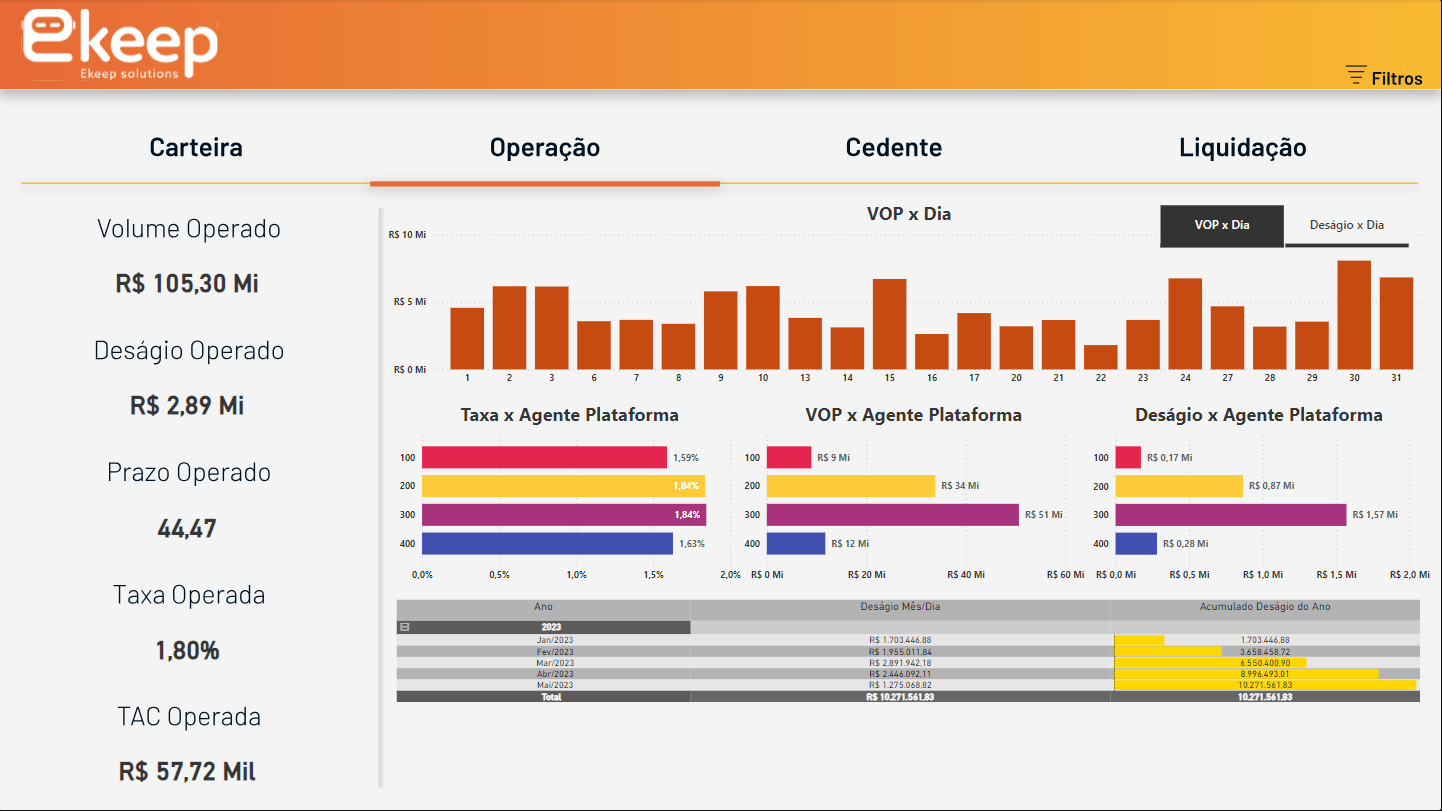Click Acumulado Deságio do Ano column header
The width and height of the screenshot is (1442, 811).
pos(1265,607)
